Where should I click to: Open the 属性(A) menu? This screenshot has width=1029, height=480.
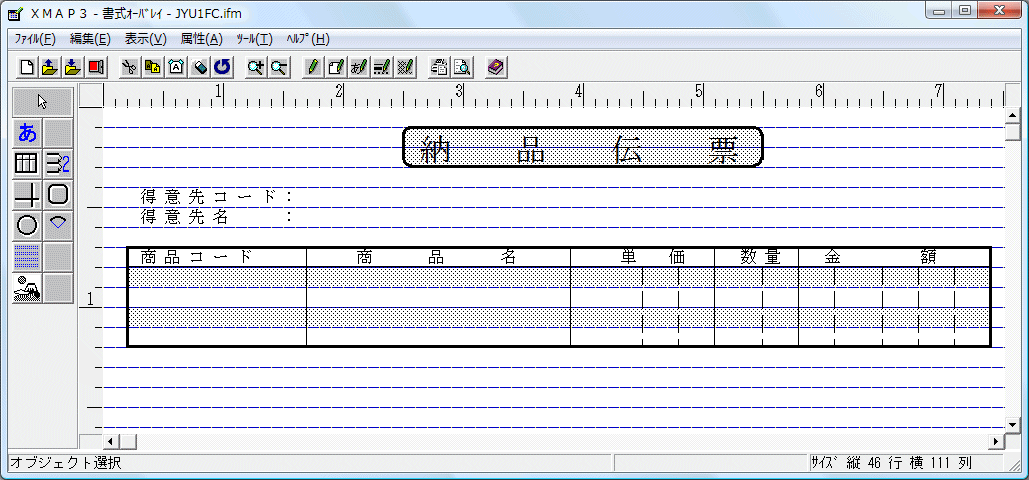[x=201, y=39]
